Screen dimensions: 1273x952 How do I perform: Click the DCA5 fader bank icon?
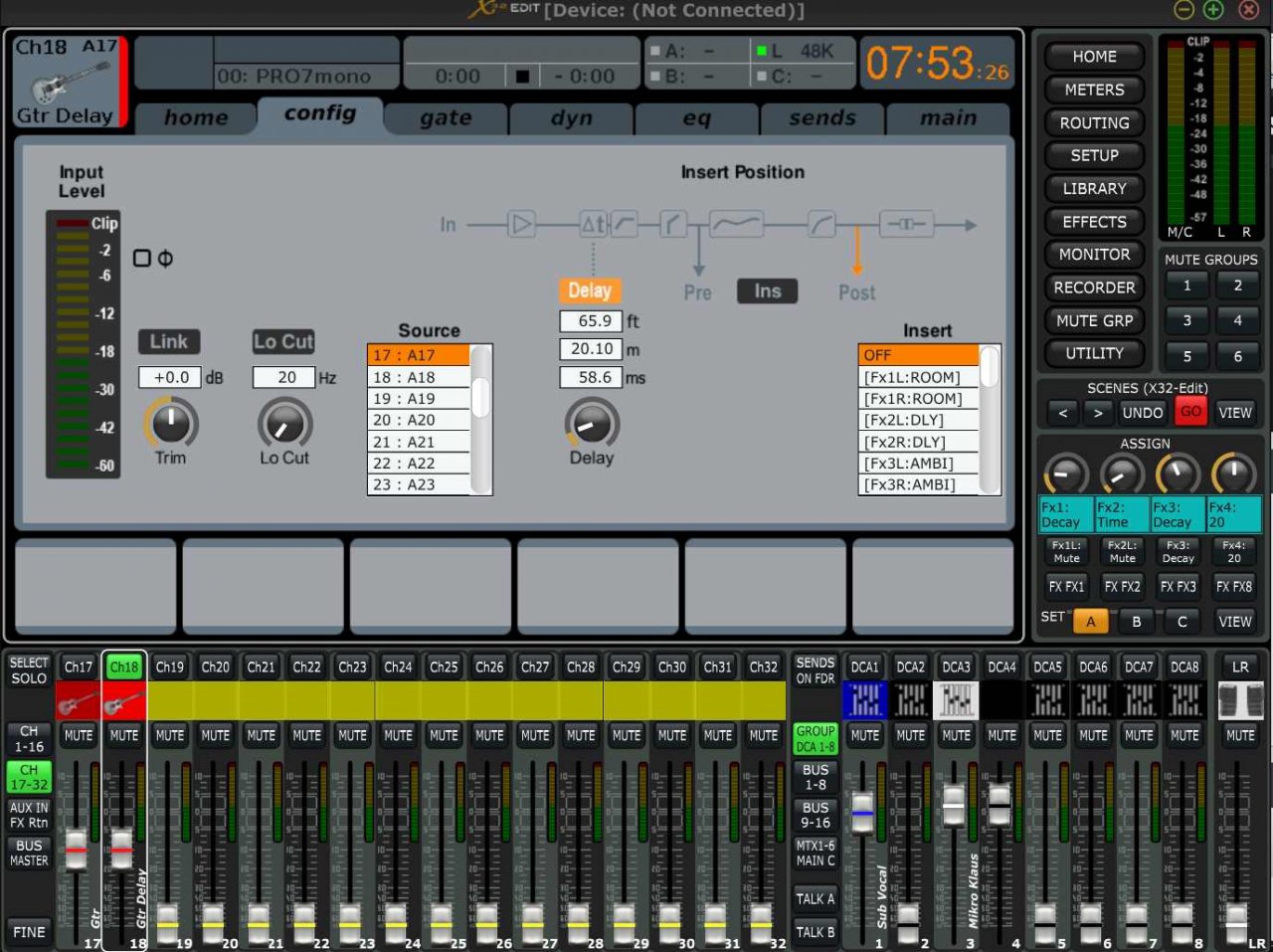[1048, 701]
